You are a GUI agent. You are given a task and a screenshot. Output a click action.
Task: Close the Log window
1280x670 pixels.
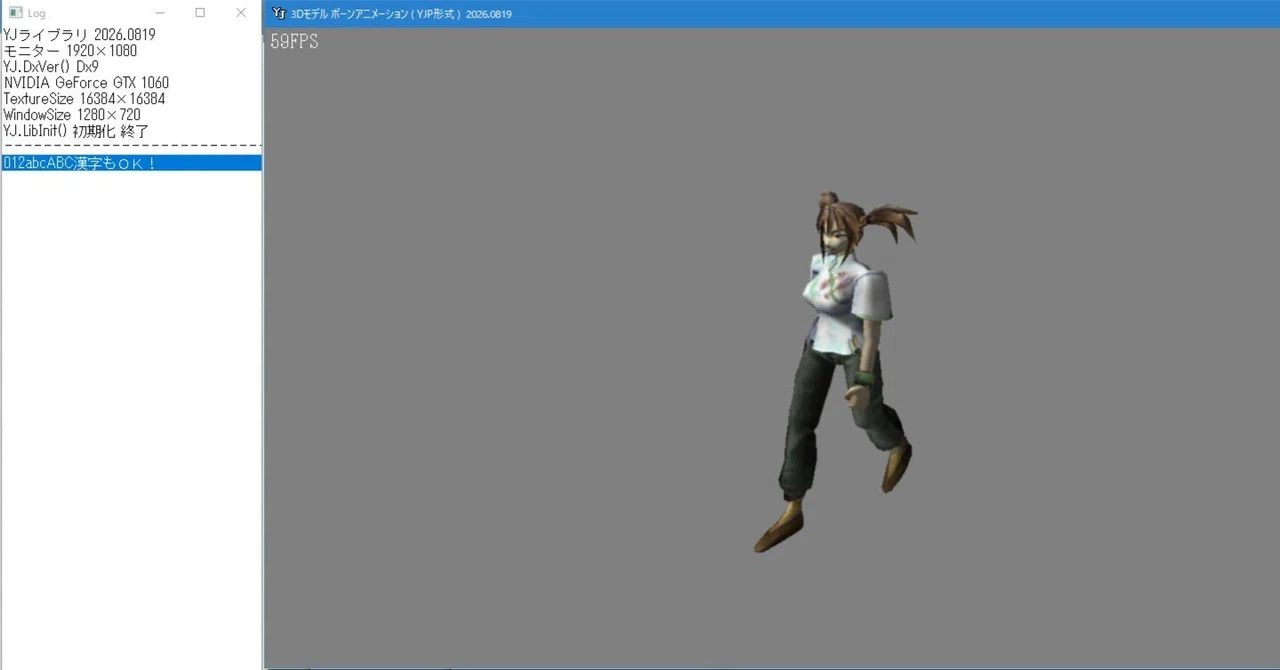point(241,13)
